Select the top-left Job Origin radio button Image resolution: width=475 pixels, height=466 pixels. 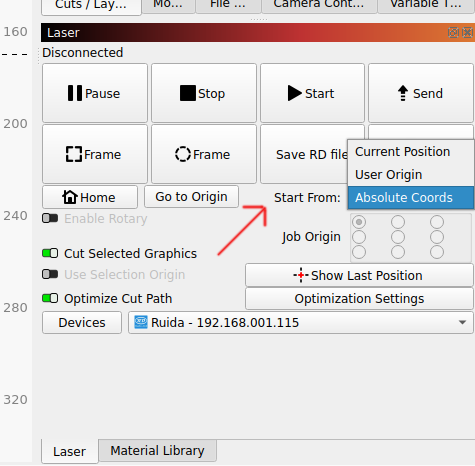pos(359,222)
